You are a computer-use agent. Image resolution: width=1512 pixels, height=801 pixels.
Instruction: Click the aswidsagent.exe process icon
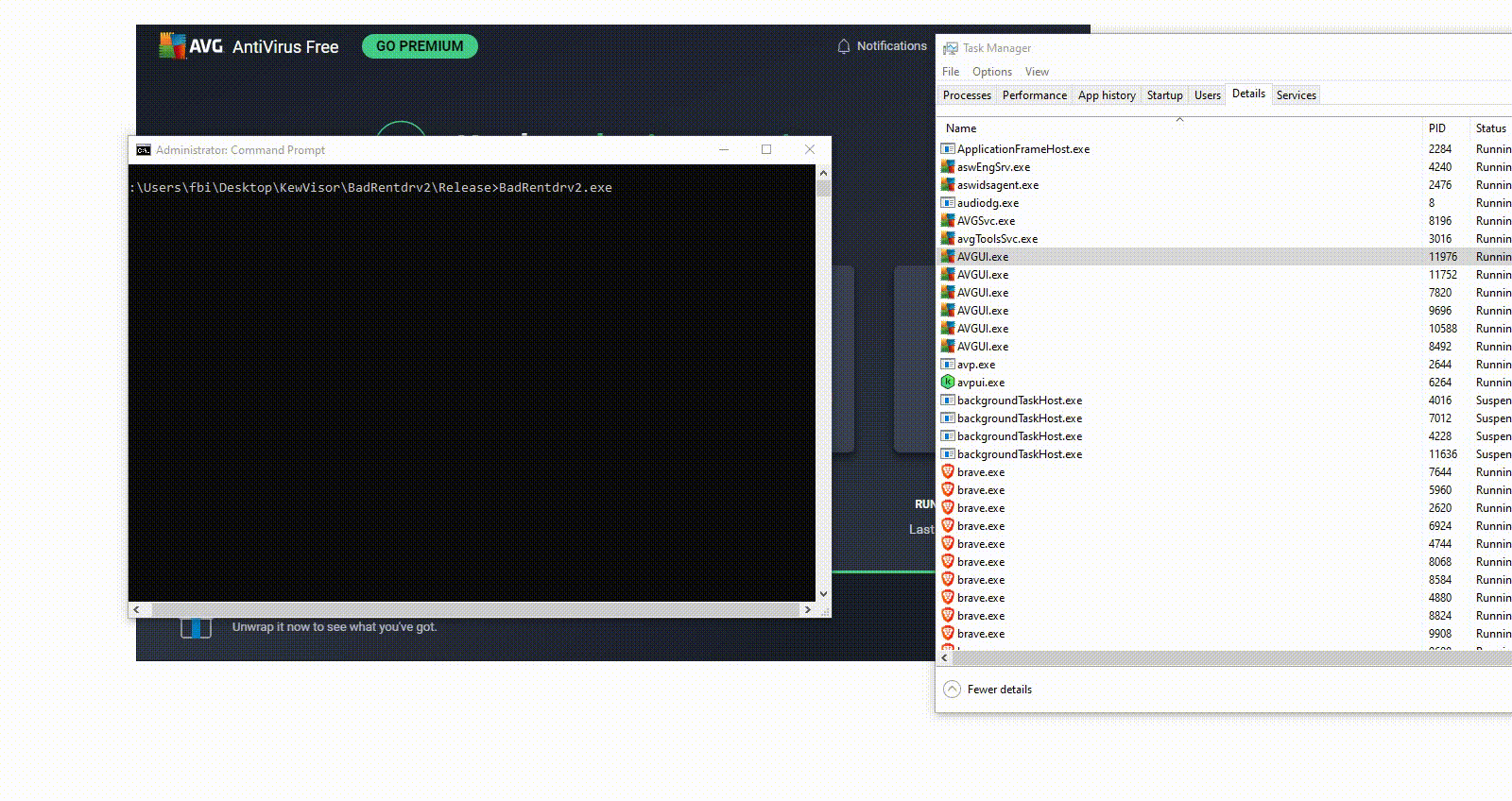[x=948, y=185]
